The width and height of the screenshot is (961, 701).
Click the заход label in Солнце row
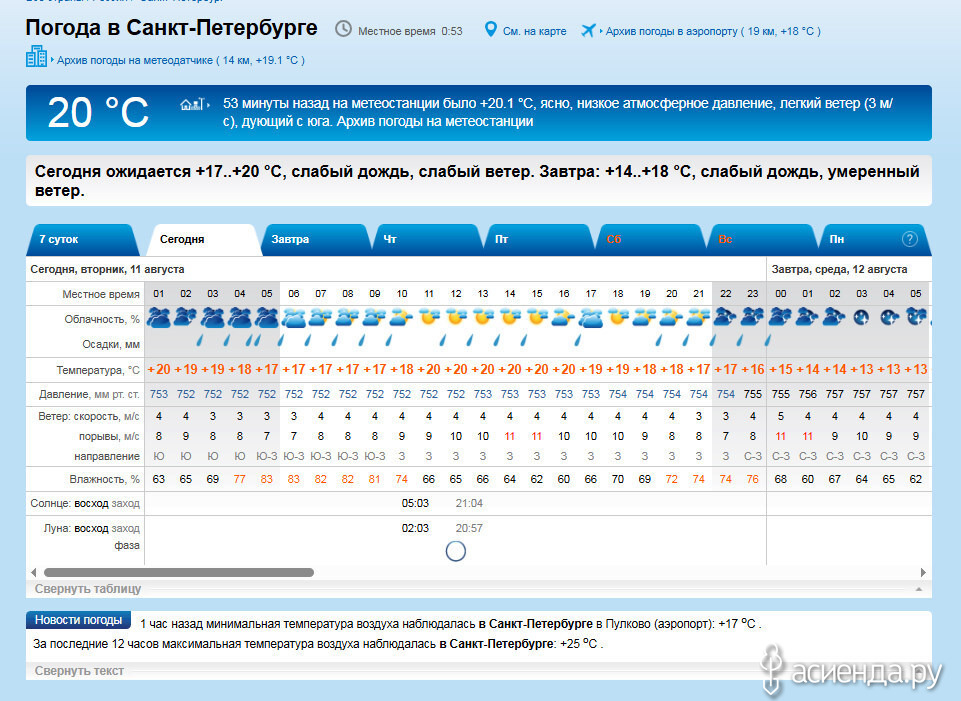tap(126, 503)
